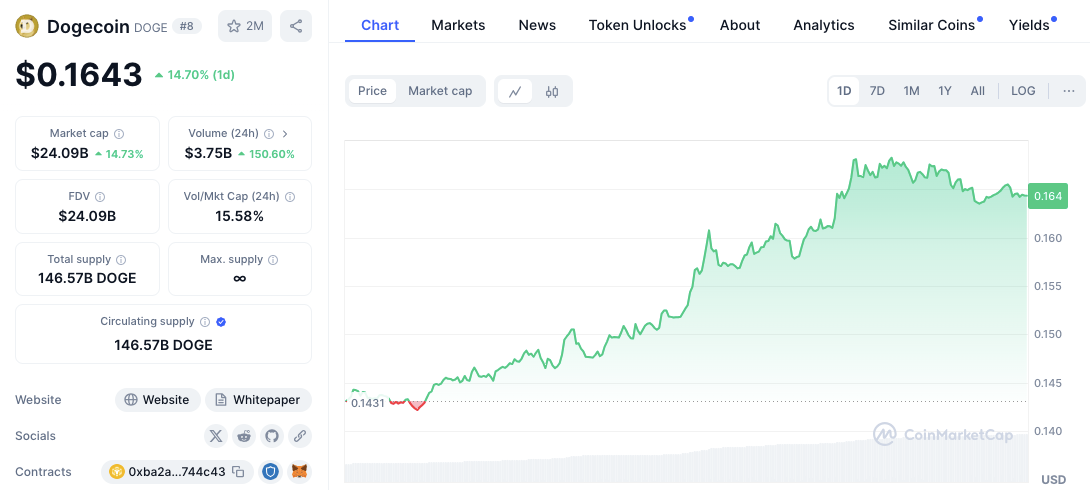Click the Dogecoin logo icon
This screenshot has height=490, width=1090.
click(26, 26)
